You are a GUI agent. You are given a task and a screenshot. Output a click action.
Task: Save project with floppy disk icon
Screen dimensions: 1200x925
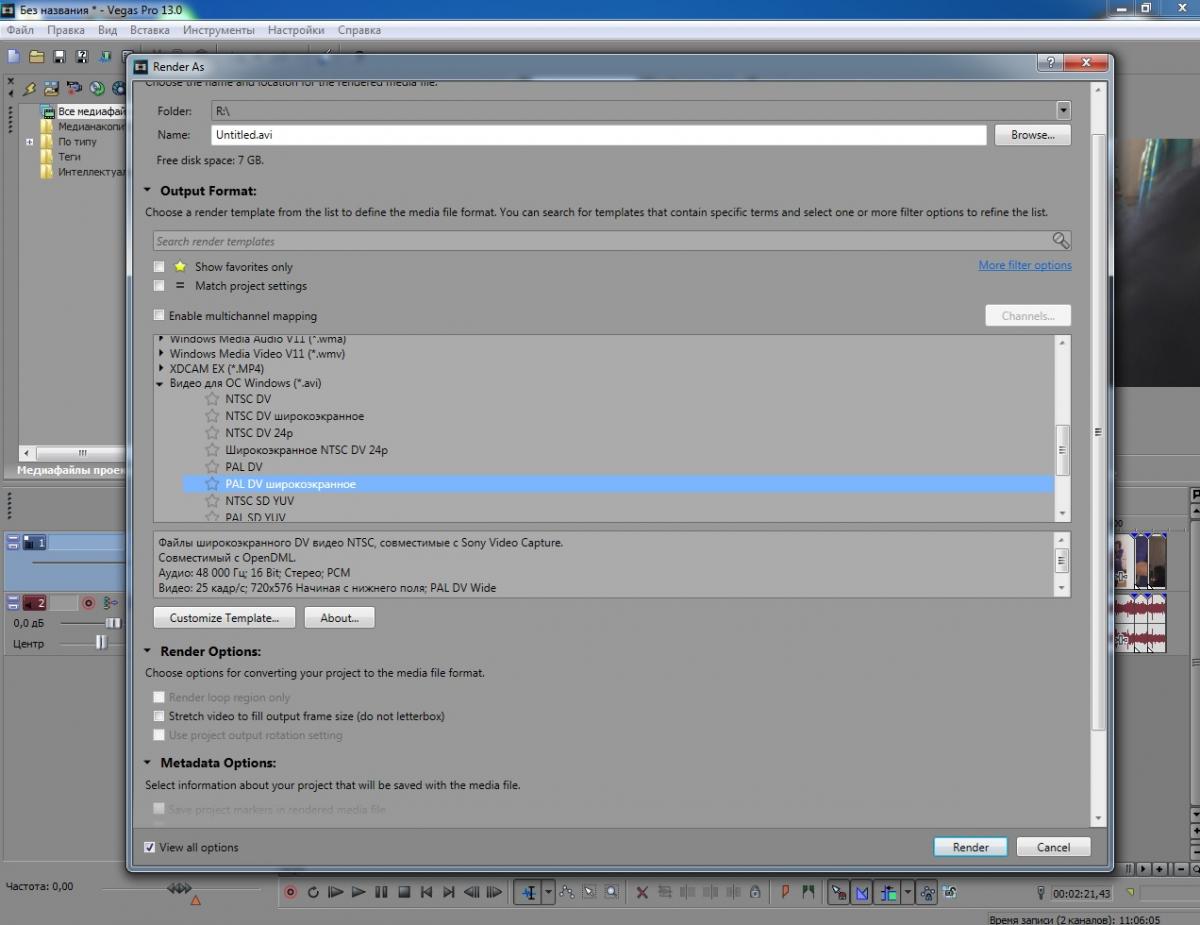point(59,56)
